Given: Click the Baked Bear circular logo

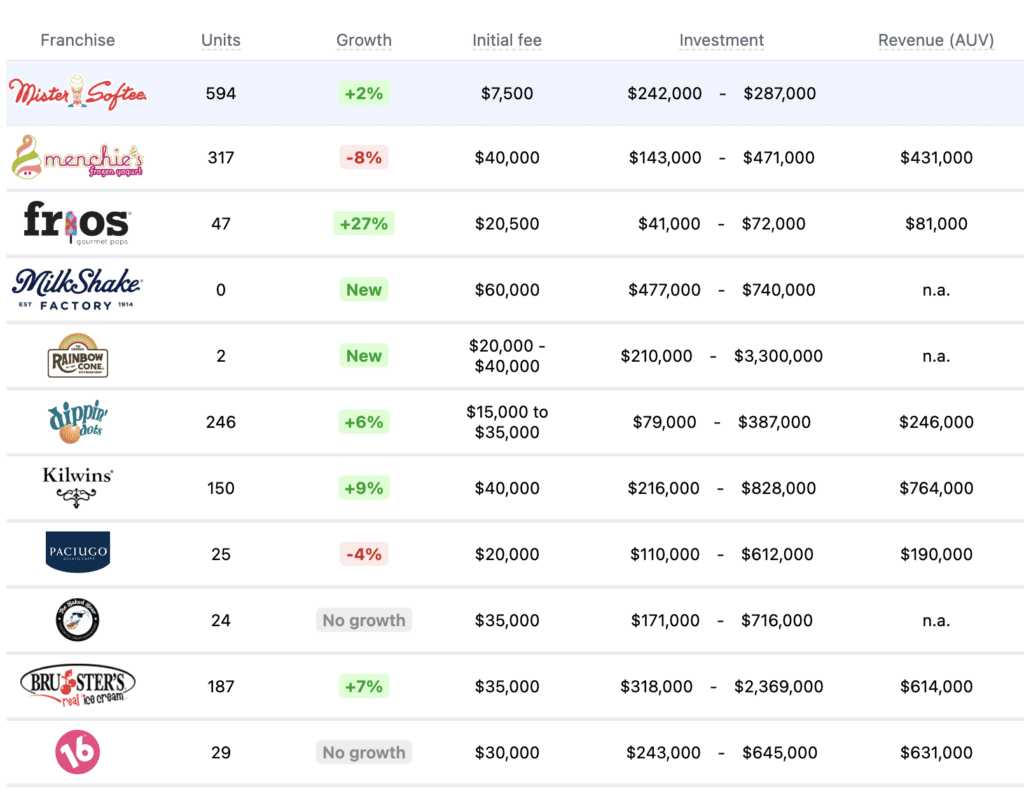Looking at the screenshot, I should pyautogui.click(x=78, y=620).
